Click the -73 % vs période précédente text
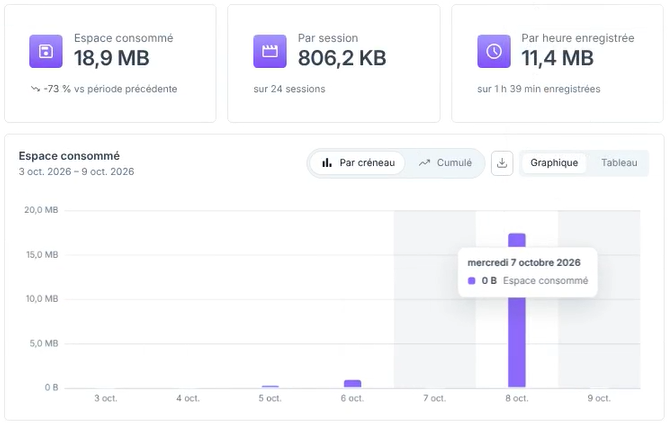The height and width of the screenshot is (423, 668). click(110, 89)
